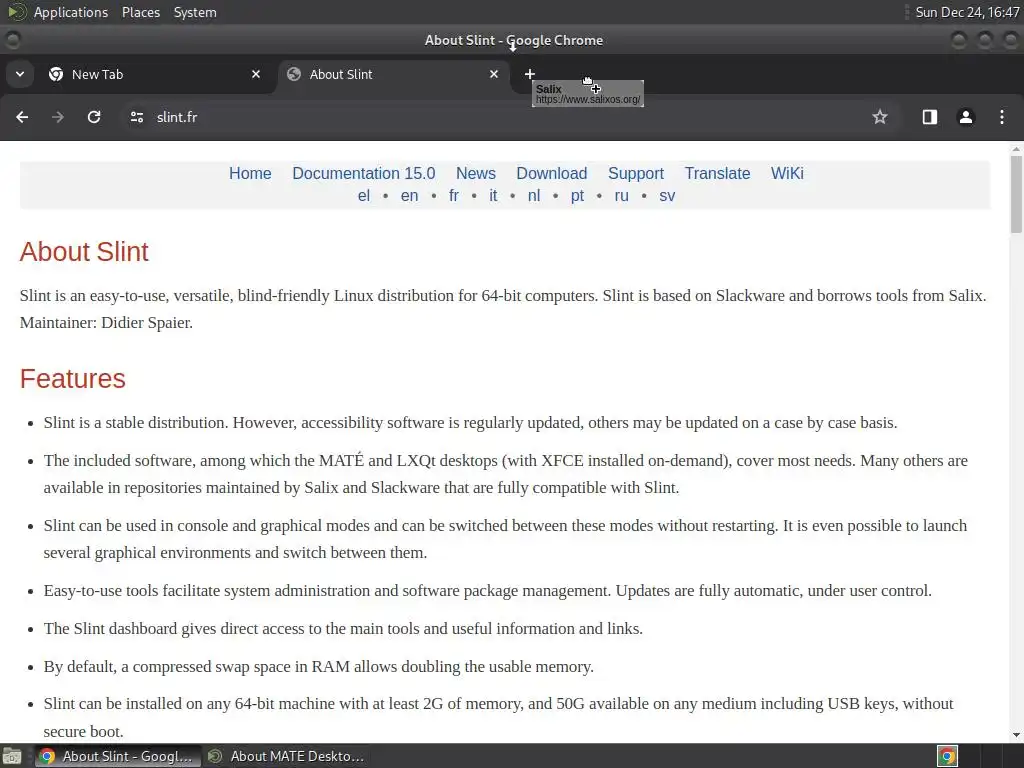Click the clock showing Sun Dec 24
The width and height of the screenshot is (1024, 768).
pyautogui.click(x=967, y=12)
